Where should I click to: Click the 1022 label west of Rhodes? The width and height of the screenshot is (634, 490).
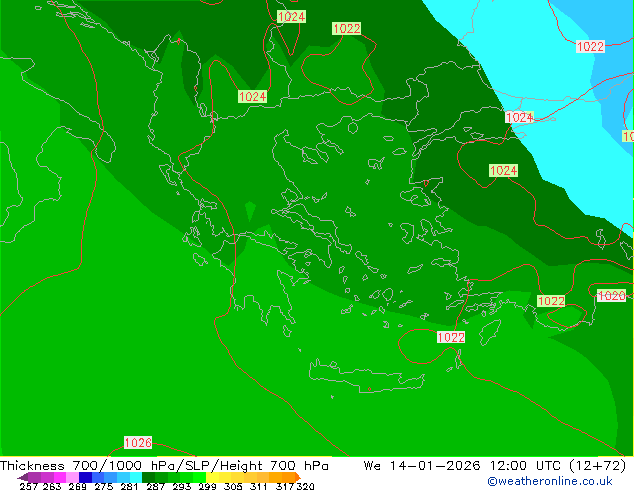[451, 337]
